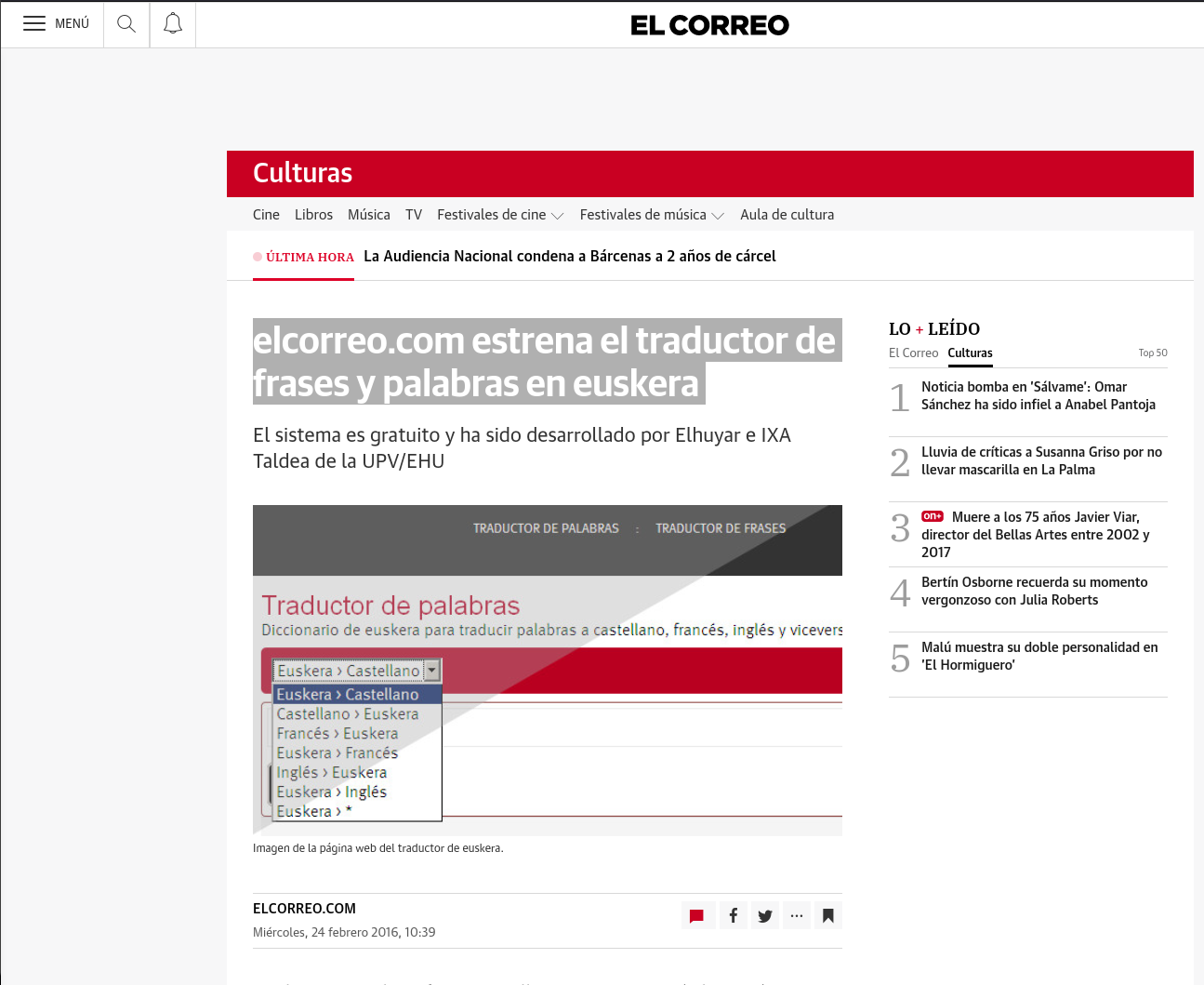Open story about Omar Sánchez and Anabel Pantoja

point(1039,395)
